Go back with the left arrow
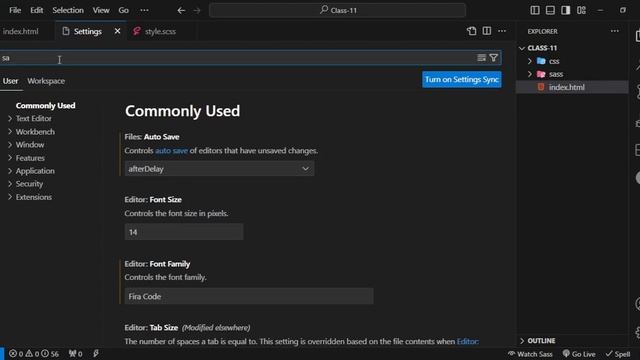Screen dimensions: 640x360 tap(181, 10)
